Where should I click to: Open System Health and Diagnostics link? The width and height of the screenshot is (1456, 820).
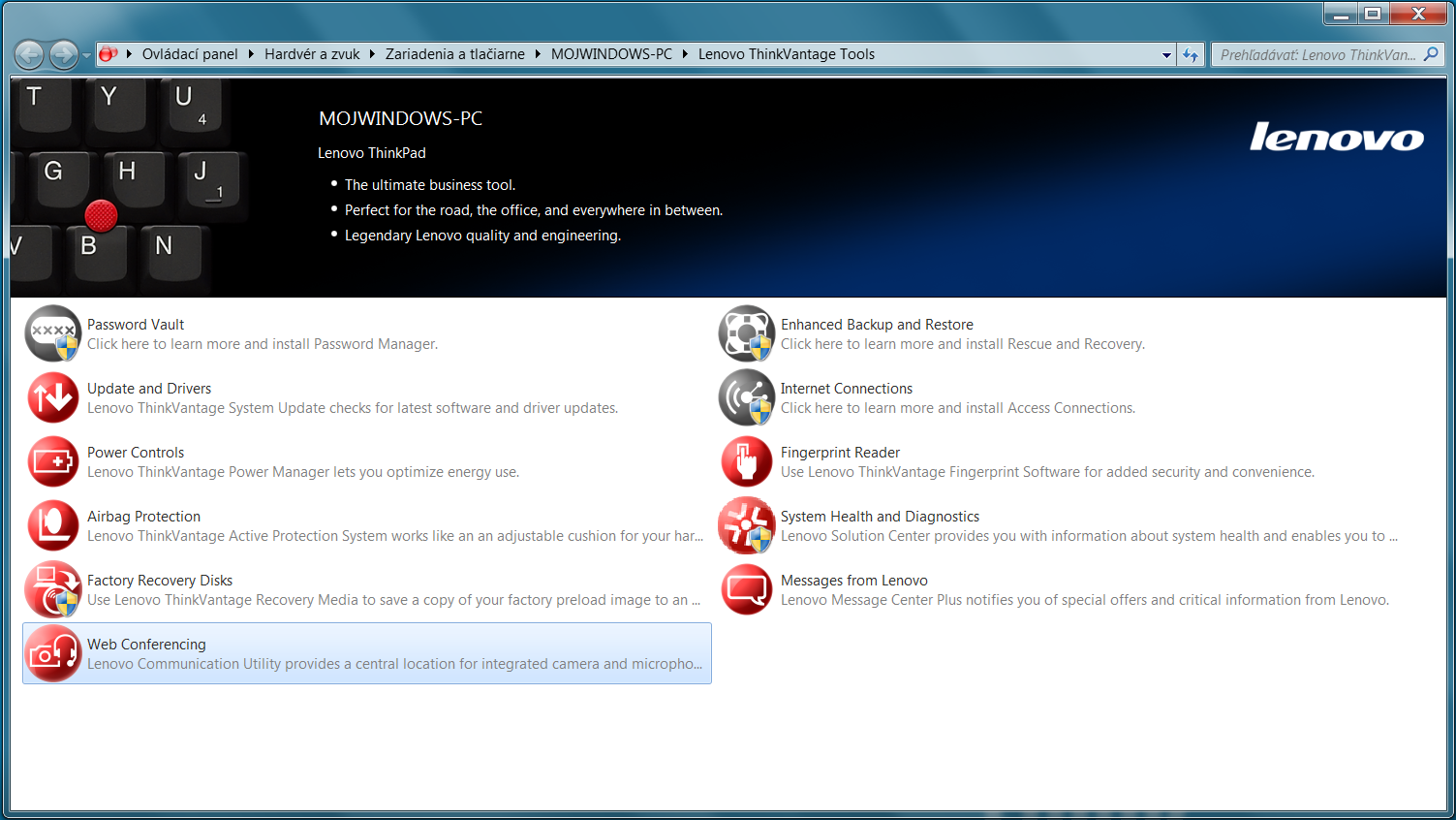coord(880,517)
